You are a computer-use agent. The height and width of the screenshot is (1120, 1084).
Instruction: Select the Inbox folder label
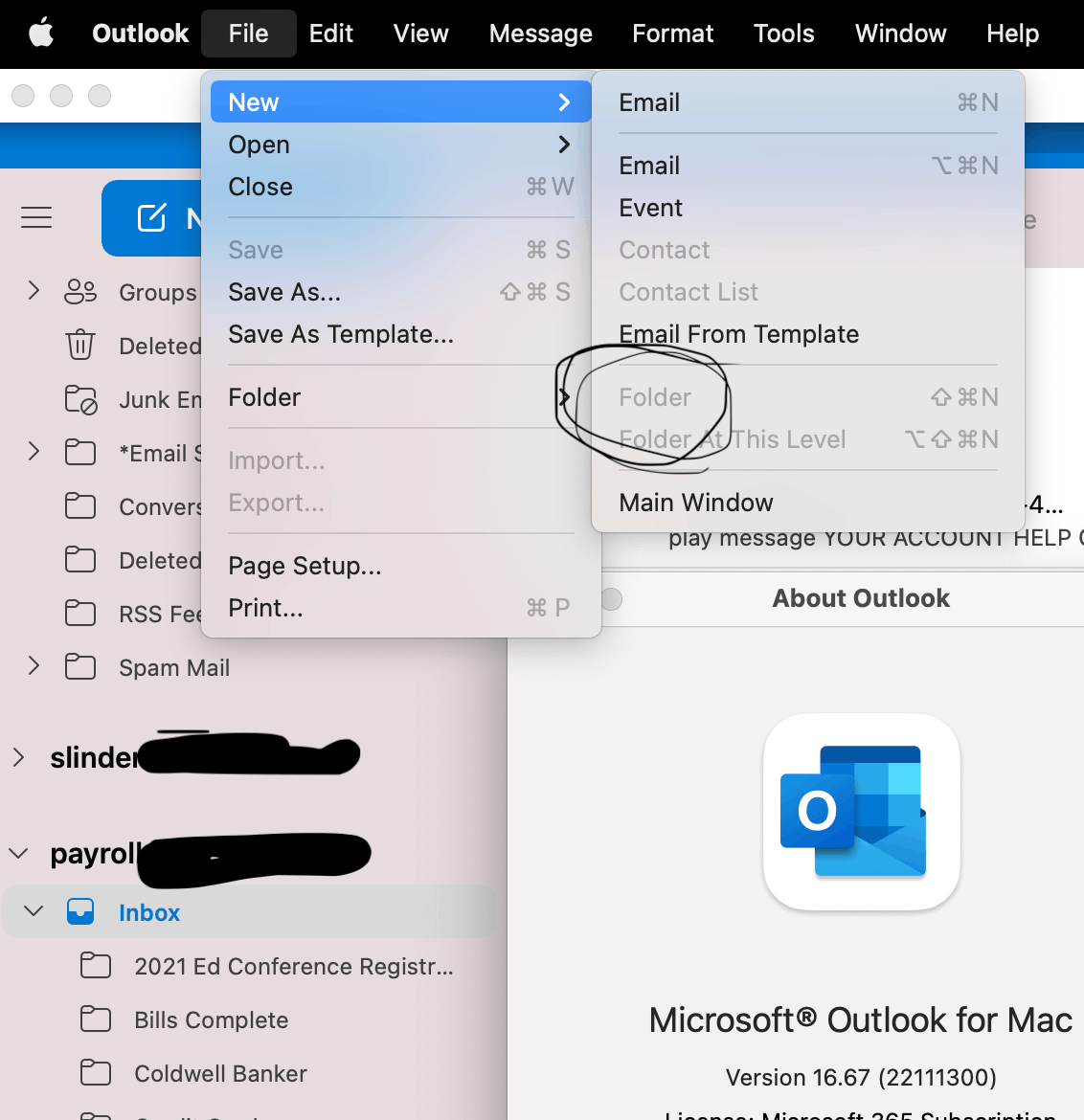(x=149, y=913)
